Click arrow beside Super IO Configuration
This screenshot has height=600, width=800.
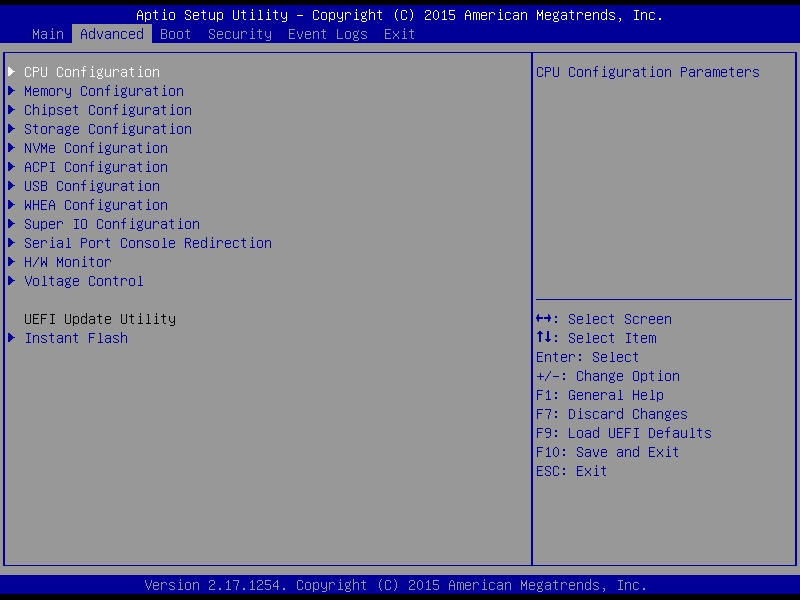[12, 223]
